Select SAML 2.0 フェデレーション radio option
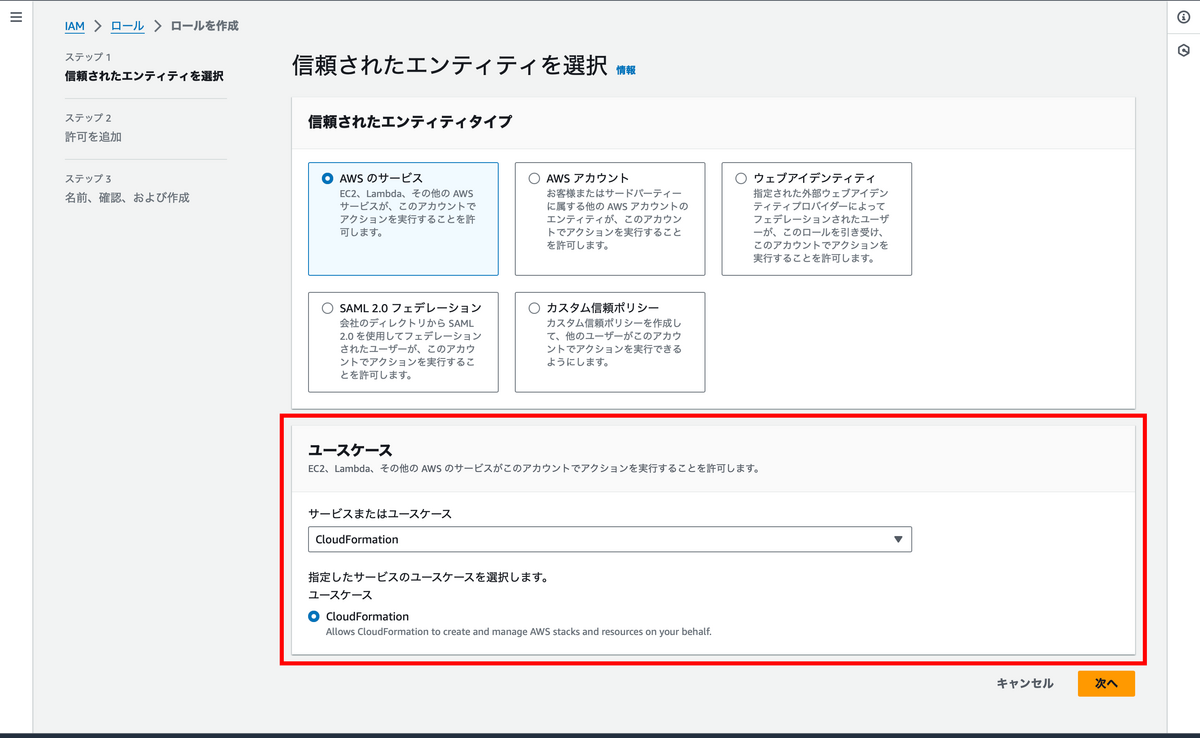Screen dimensions: 1200x738 pos(327,308)
